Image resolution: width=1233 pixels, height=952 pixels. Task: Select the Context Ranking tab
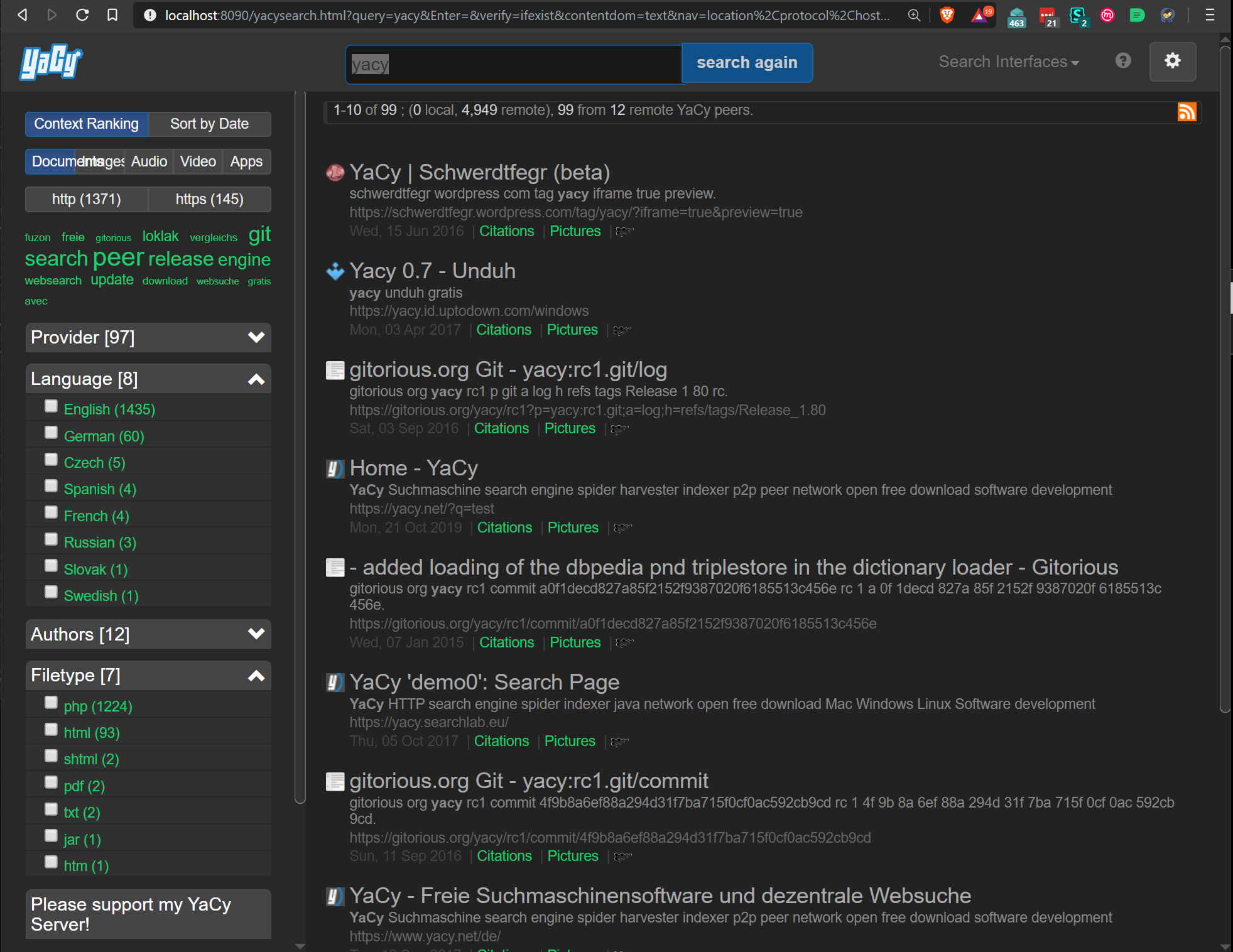click(x=86, y=124)
